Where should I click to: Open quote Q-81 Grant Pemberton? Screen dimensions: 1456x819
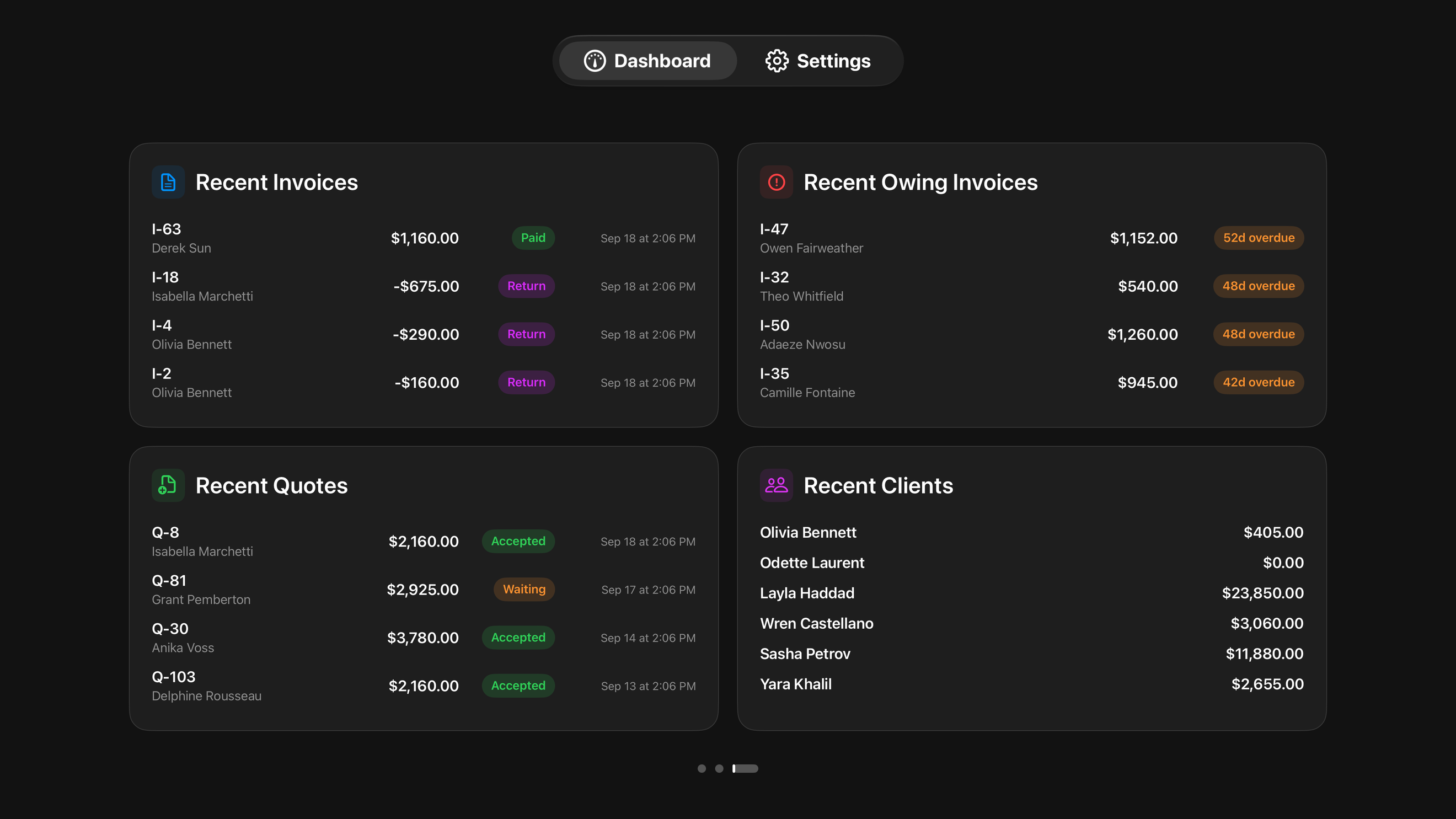[424, 590]
